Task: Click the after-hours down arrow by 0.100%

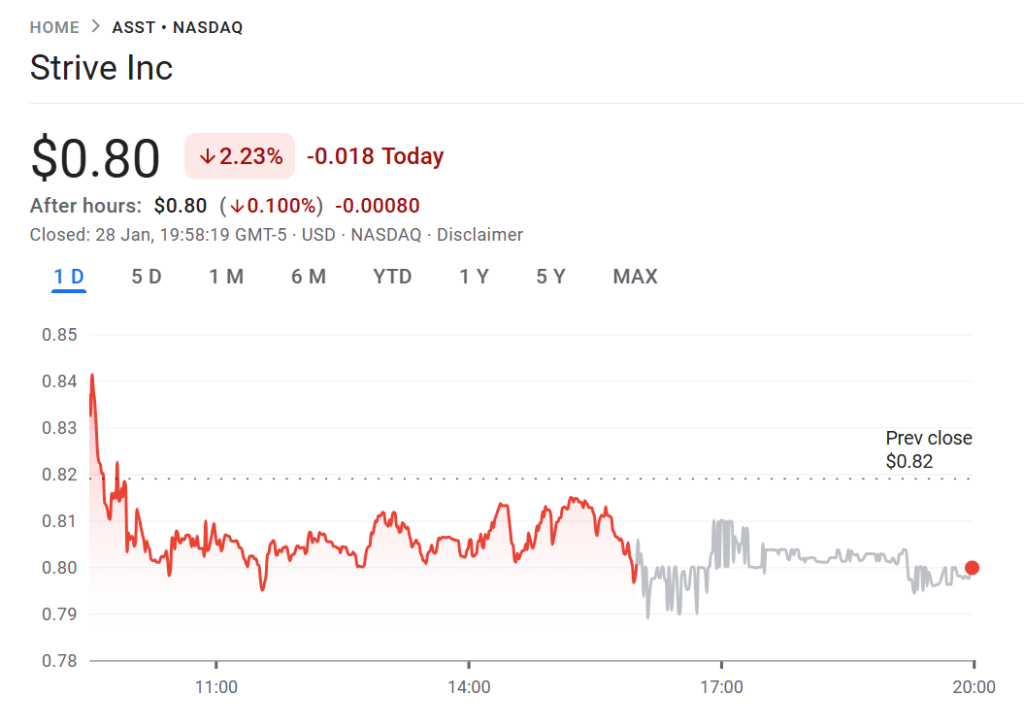Action: click(x=238, y=207)
